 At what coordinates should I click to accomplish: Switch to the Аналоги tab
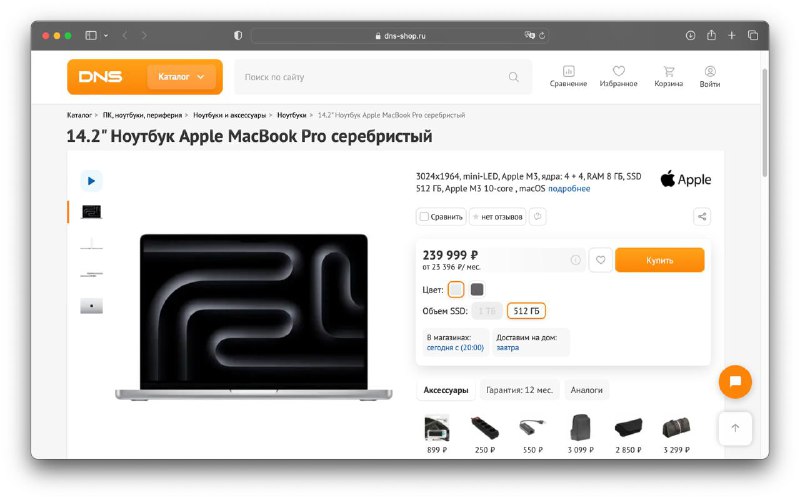[586, 390]
